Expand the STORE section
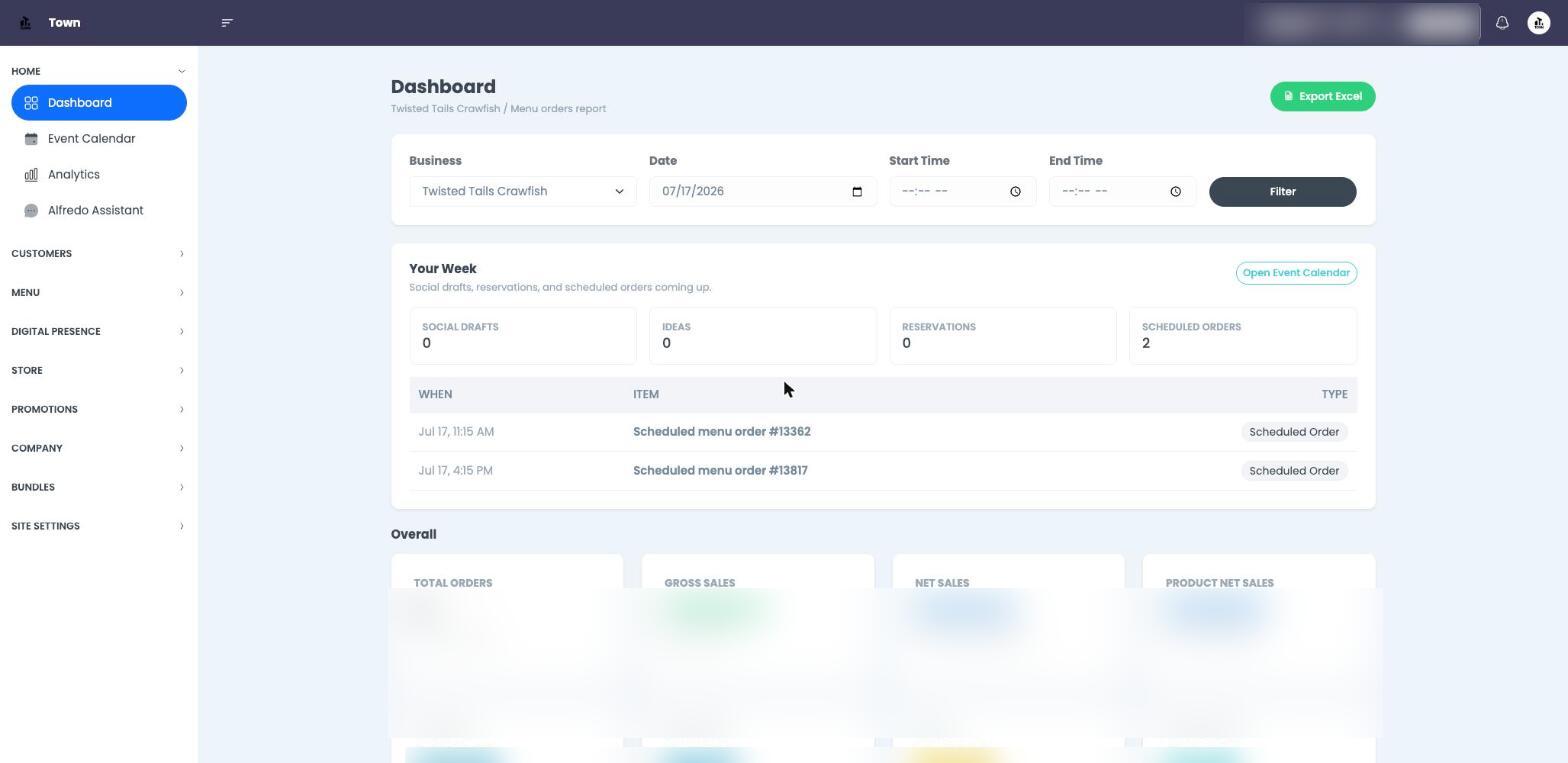The image size is (1568, 763). click(x=98, y=371)
